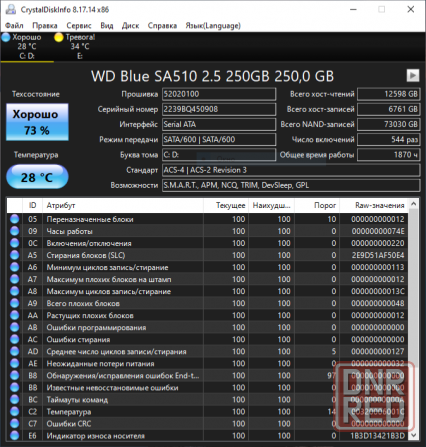The image size is (426, 447).
Task: Click the blue Хорошо status indicator circle
Action: tap(6, 37)
